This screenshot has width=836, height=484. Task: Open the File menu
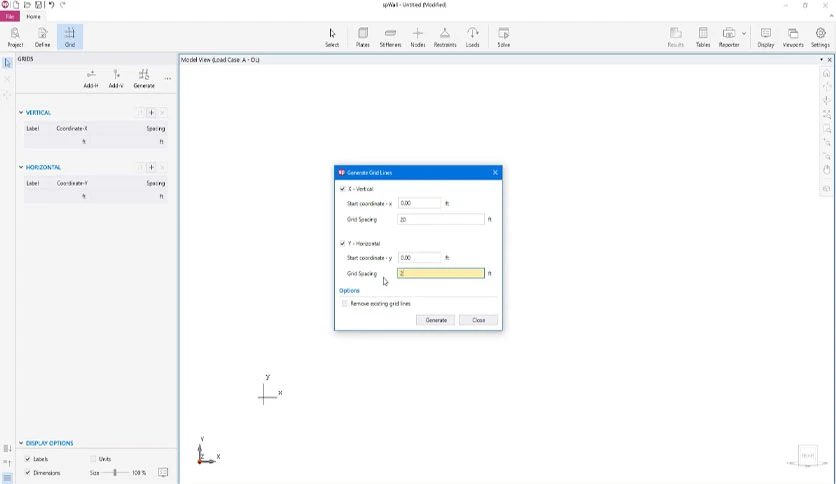point(10,17)
